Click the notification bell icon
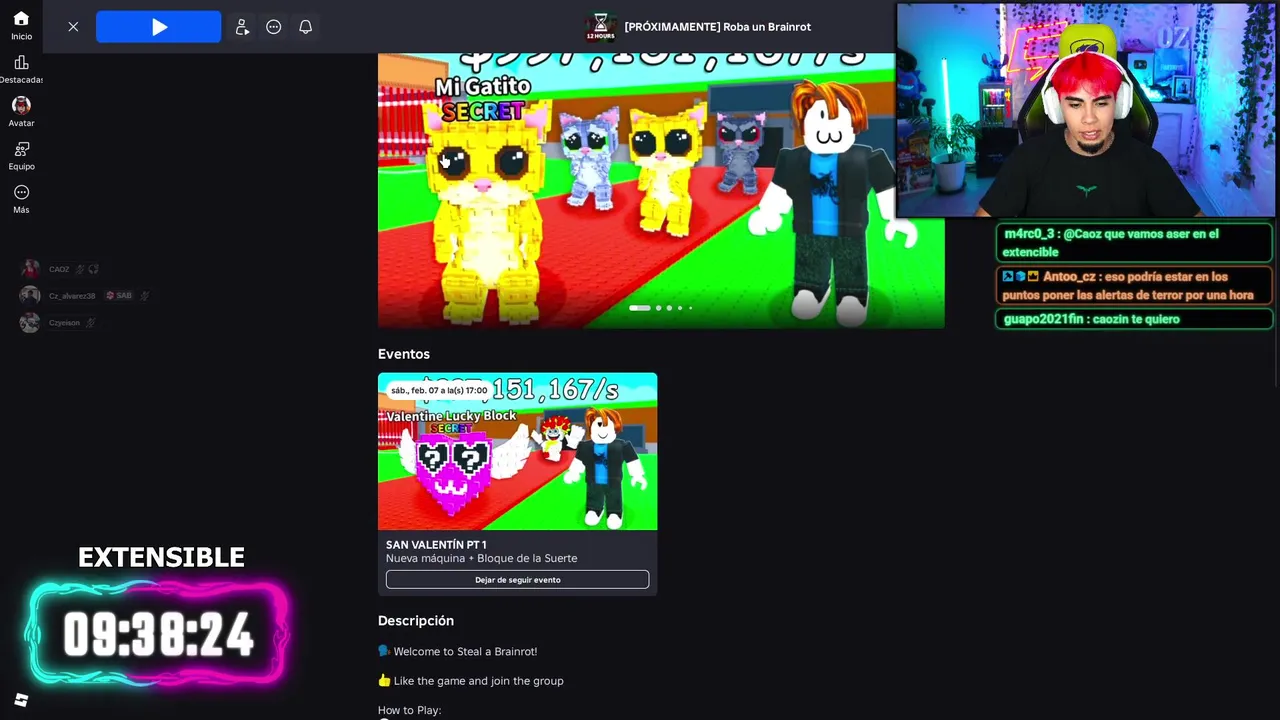Viewport: 1280px width, 720px height. coord(306,27)
